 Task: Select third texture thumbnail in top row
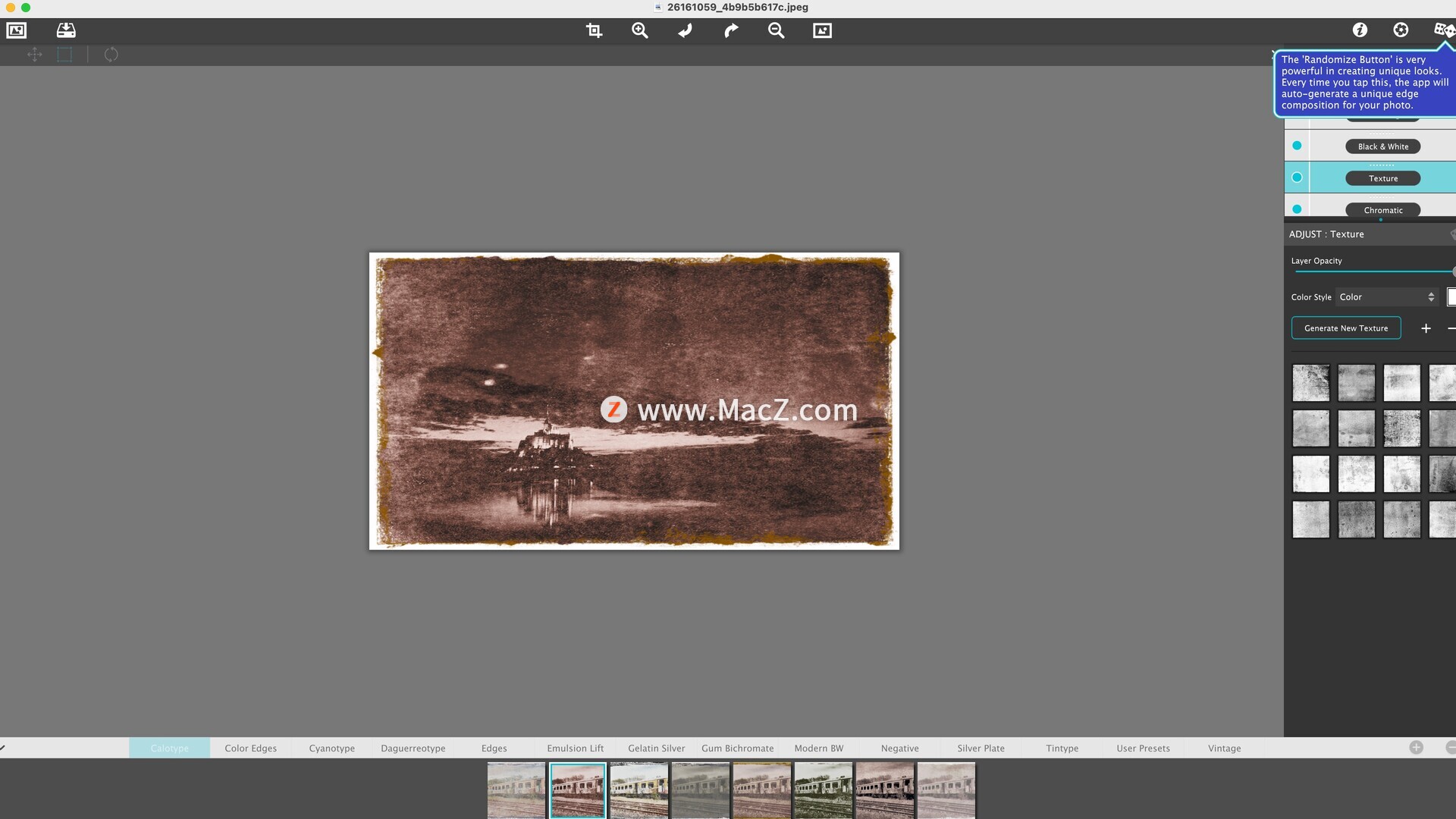[x=1401, y=383]
